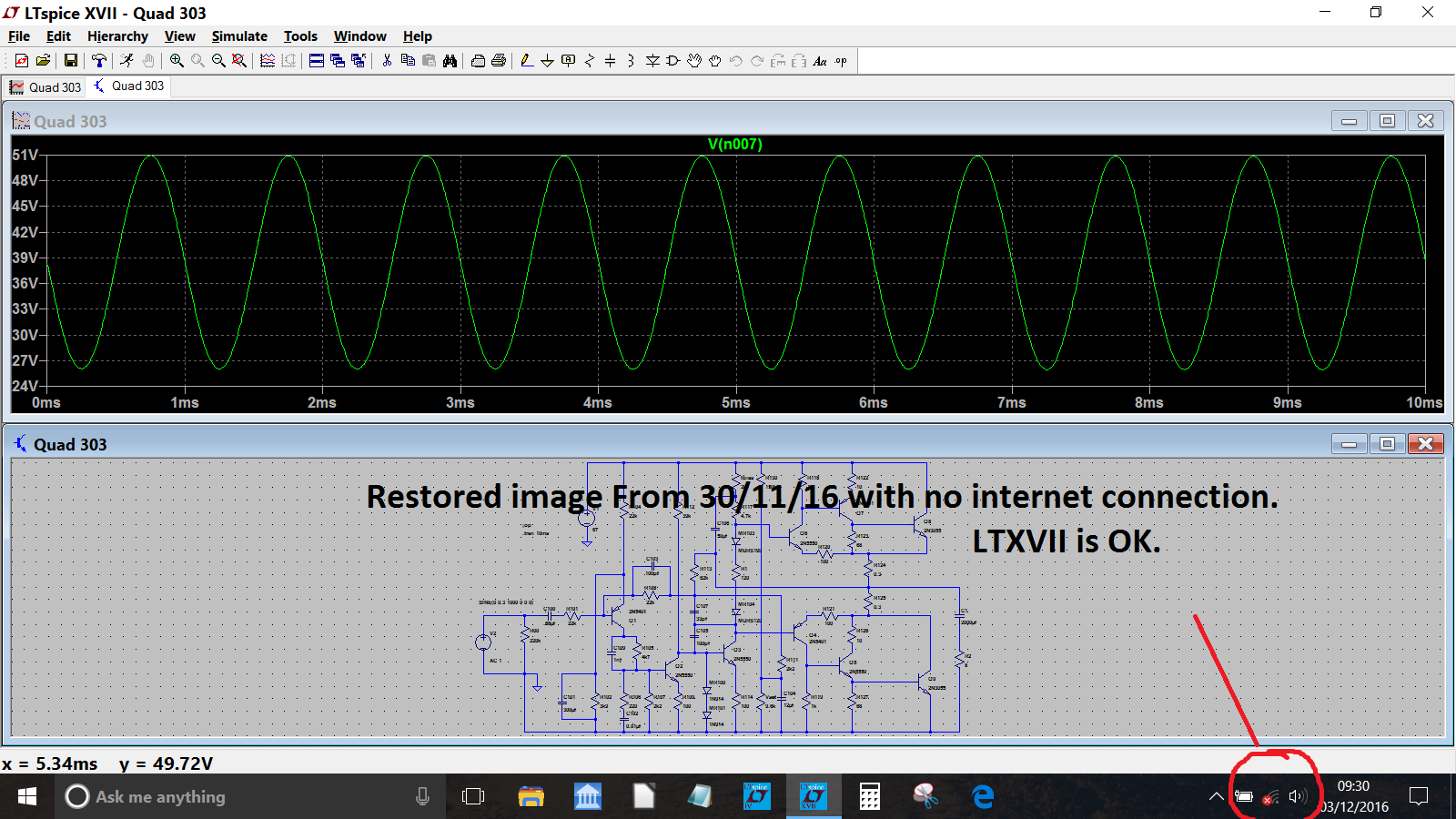Open the View menu
This screenshot has height=819, width=1456.
point(180,36)
